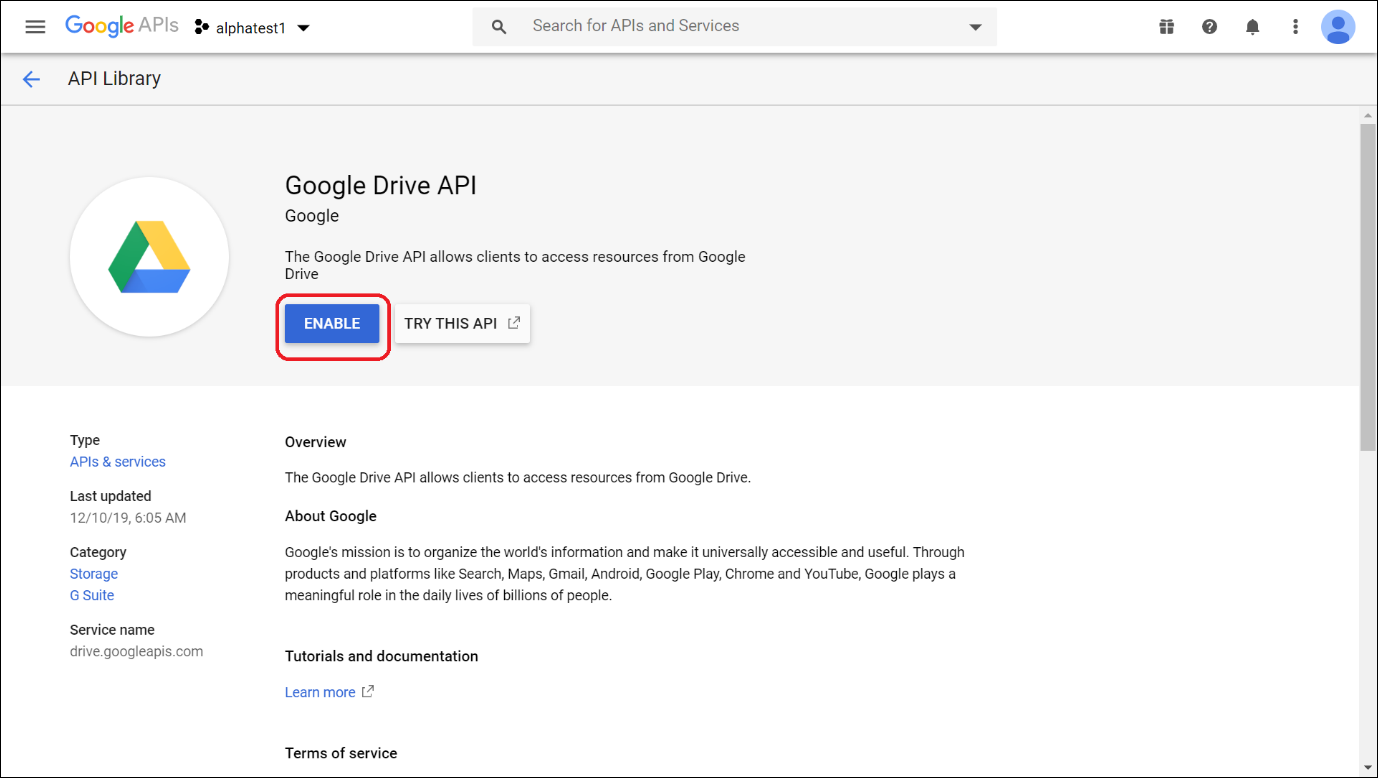The image size is (1378, 778).
Task: Select the Storage category link
Action: 94,574
